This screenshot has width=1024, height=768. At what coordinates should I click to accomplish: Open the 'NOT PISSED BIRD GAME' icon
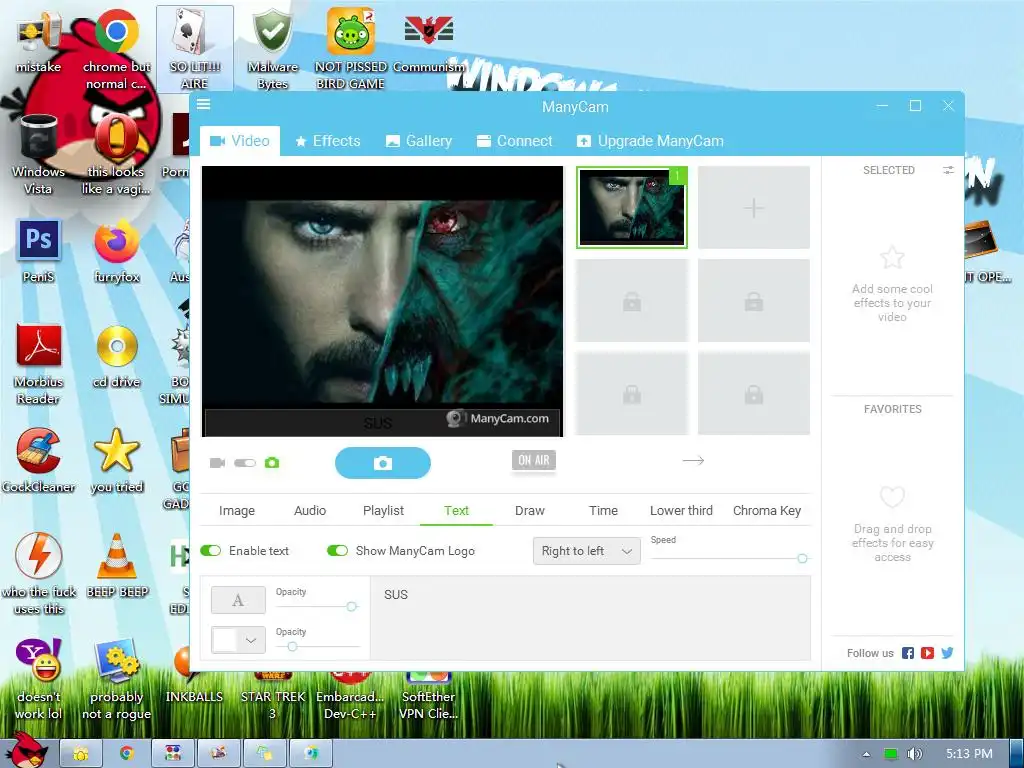coord(351,50)
